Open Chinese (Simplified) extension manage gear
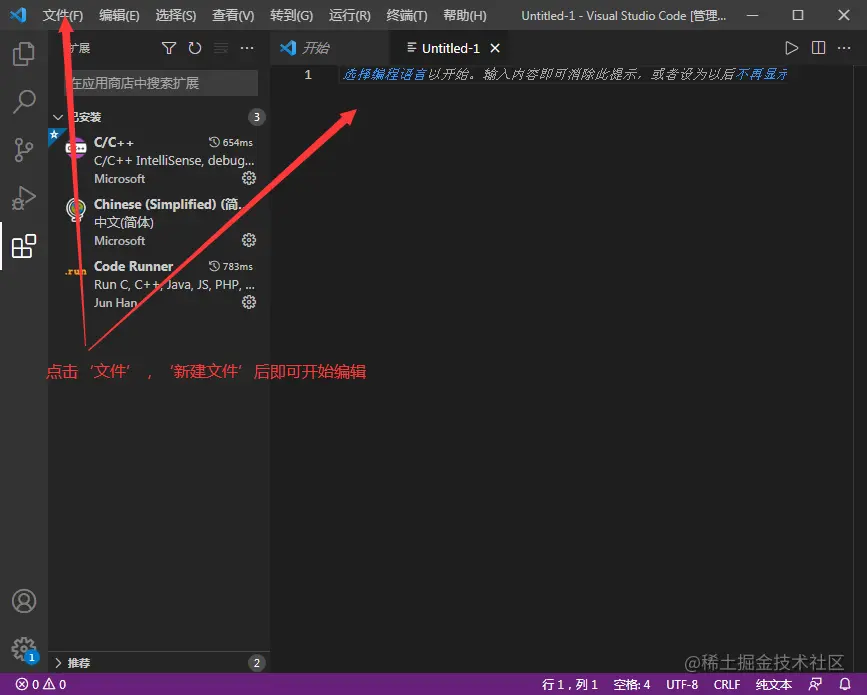The image size is (867, 695). point(249,240)
